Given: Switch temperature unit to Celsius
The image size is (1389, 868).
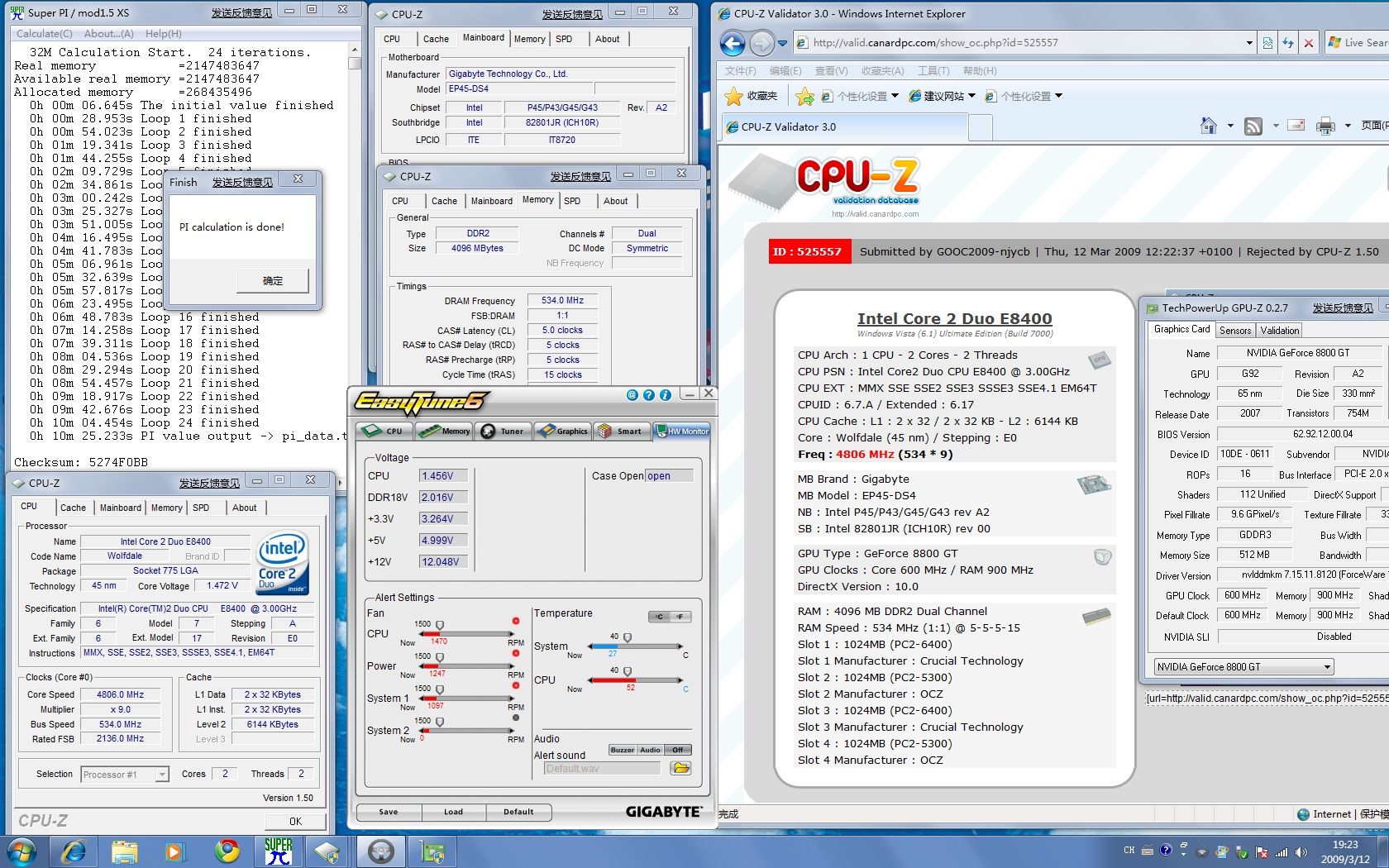Looking at the screenshot, I should [659, 617].
